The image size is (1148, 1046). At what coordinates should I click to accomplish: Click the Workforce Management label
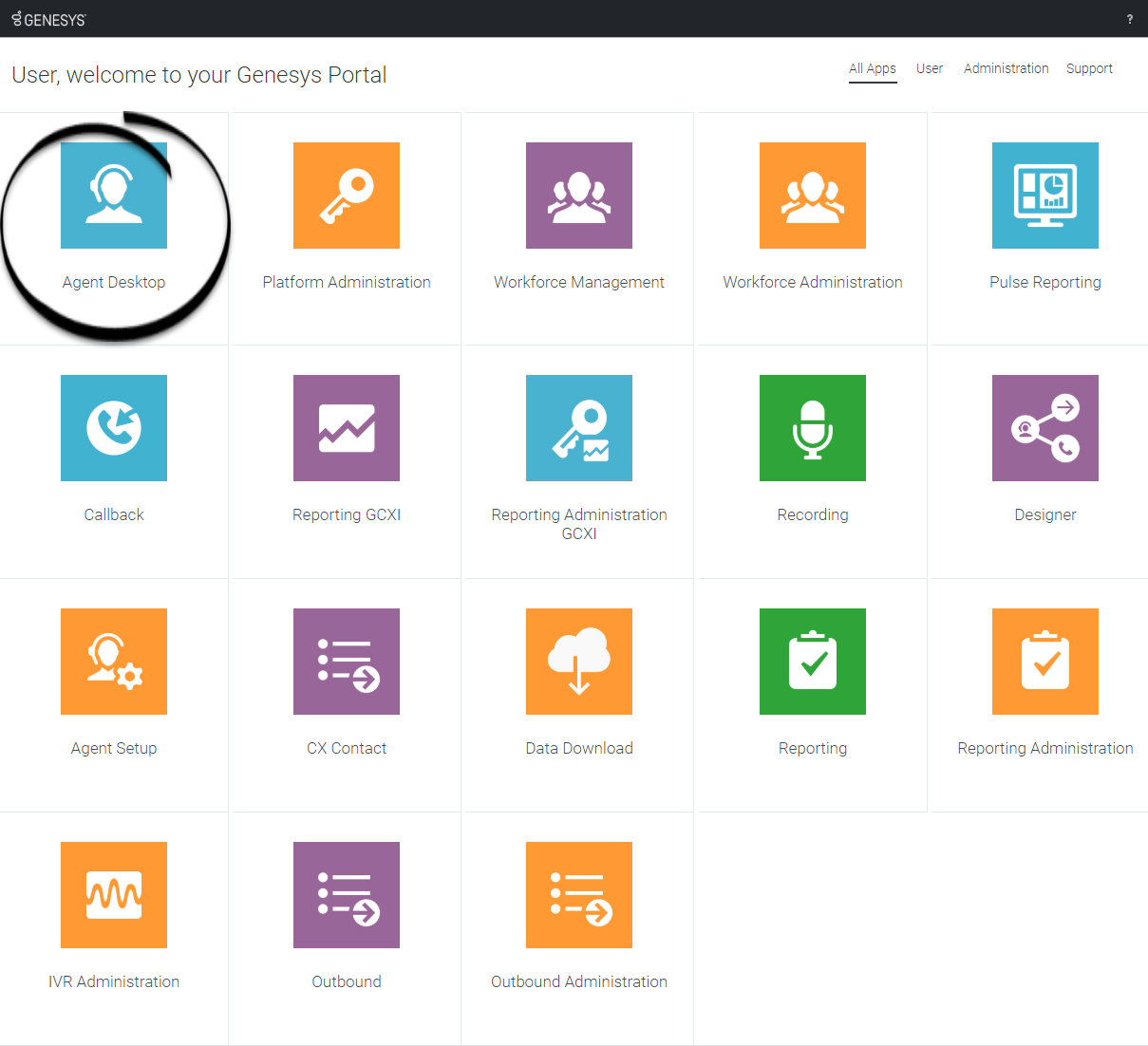(x=579, y=282)
